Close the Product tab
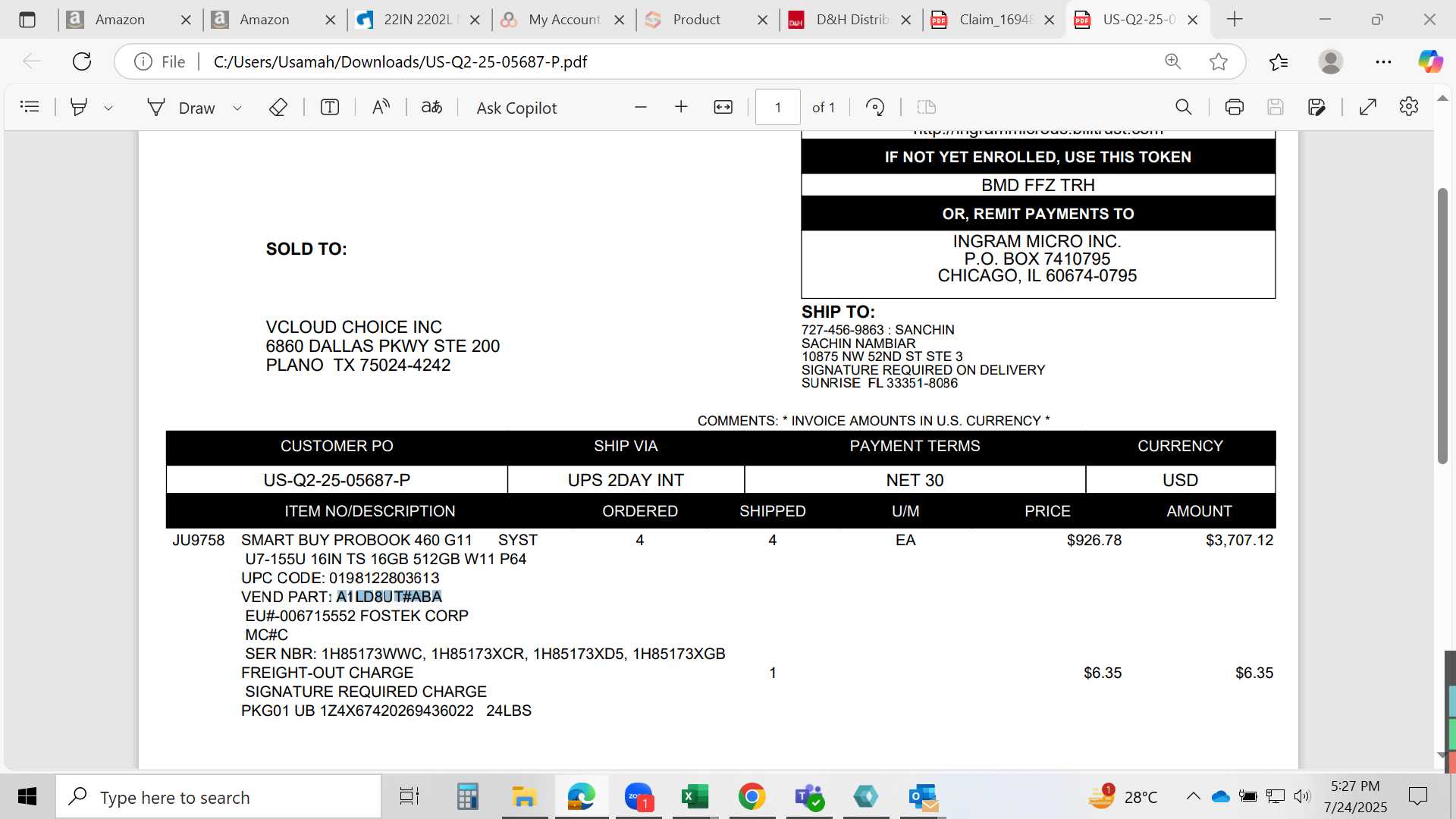 [763, 20]
